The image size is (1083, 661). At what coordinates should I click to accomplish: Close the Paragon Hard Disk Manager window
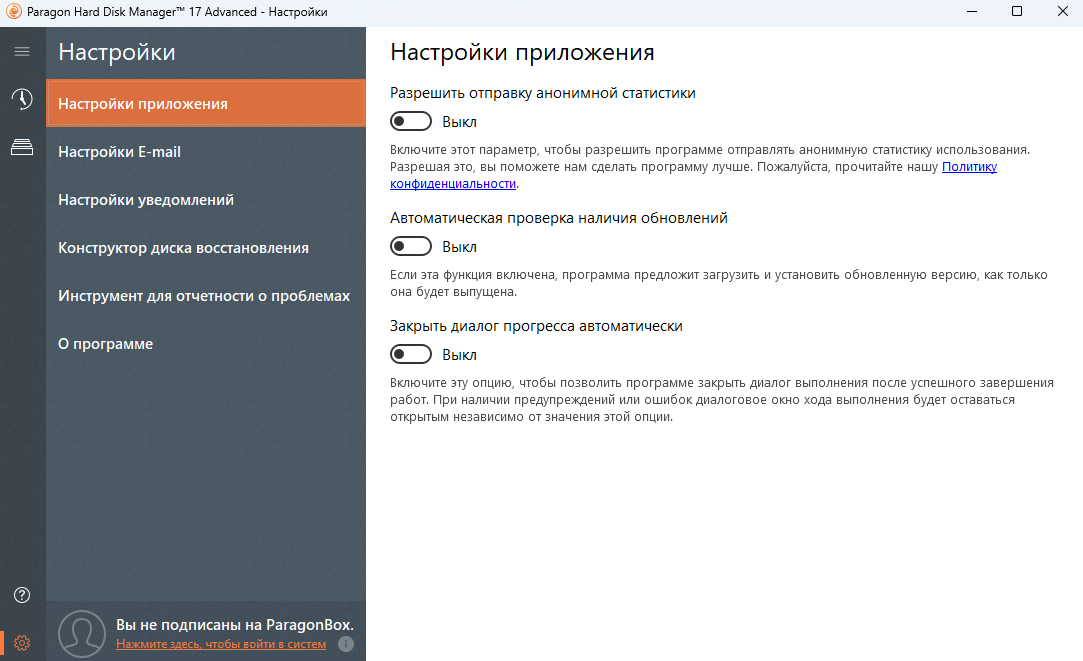pyautogui.click(x=1062, y=12)
